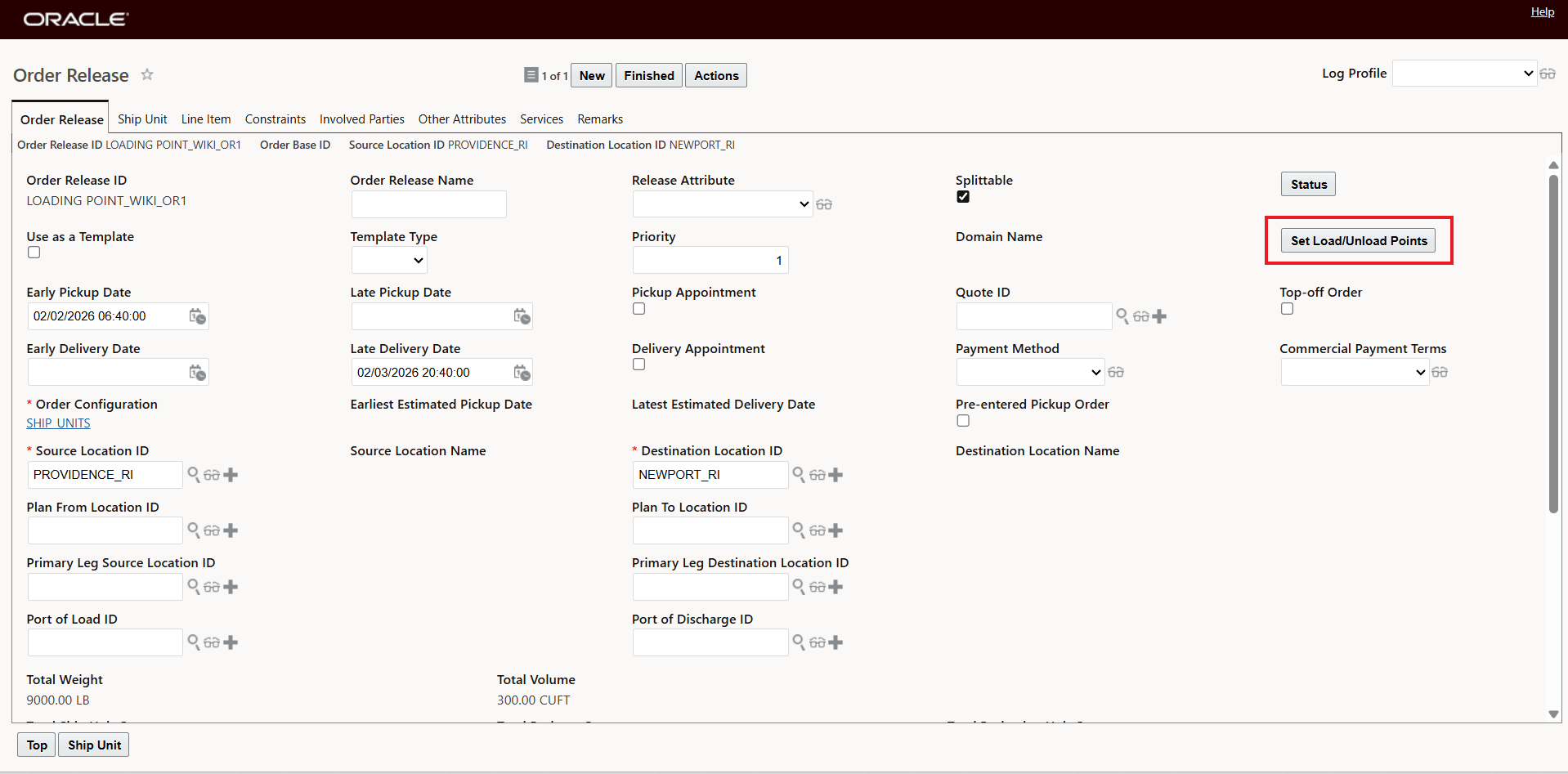Open the Port of Load ID lookup icon
The image size is (1568, 774).
193,642
